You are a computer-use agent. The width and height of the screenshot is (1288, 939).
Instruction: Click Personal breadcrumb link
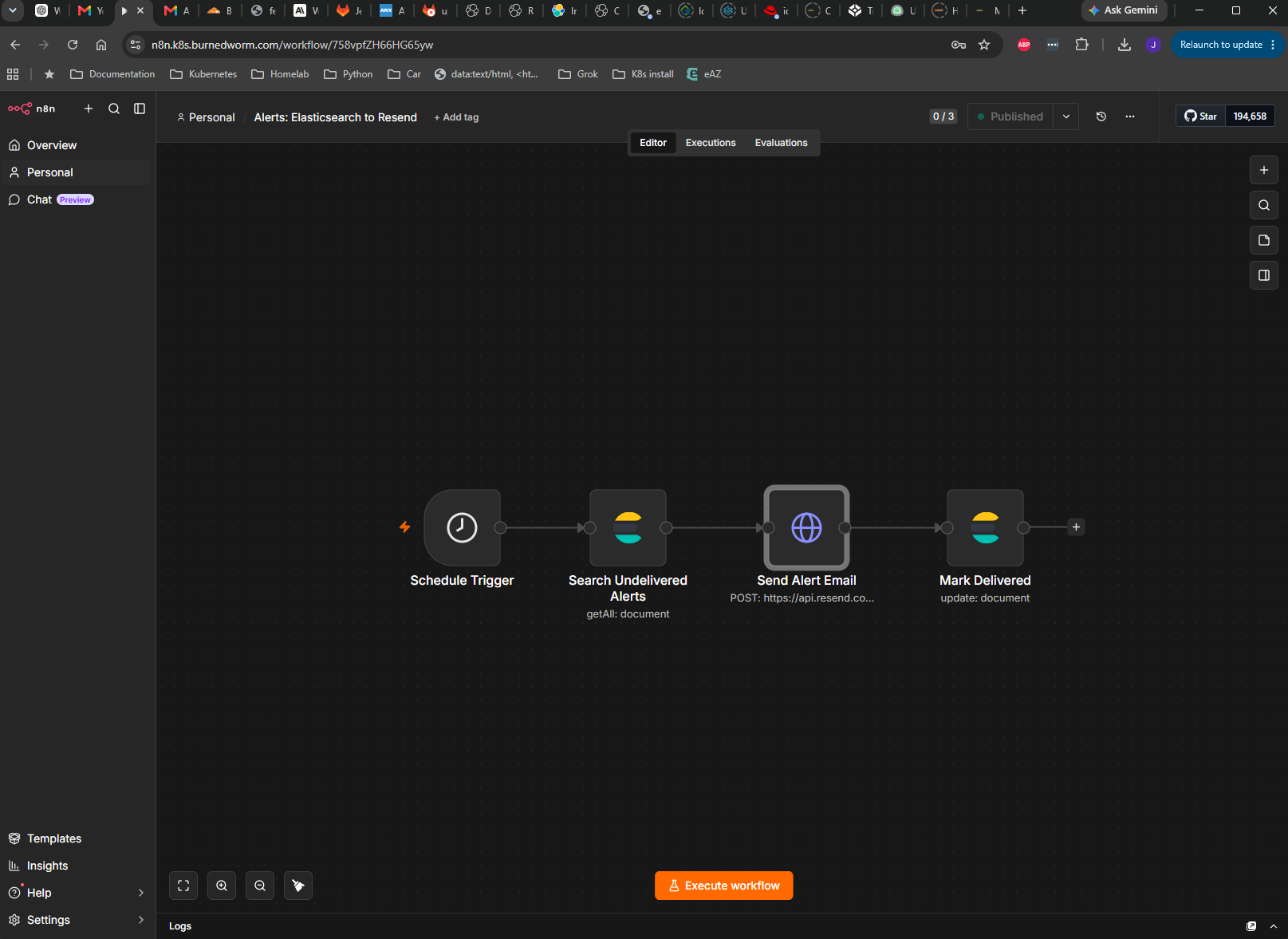pos(206,117)
